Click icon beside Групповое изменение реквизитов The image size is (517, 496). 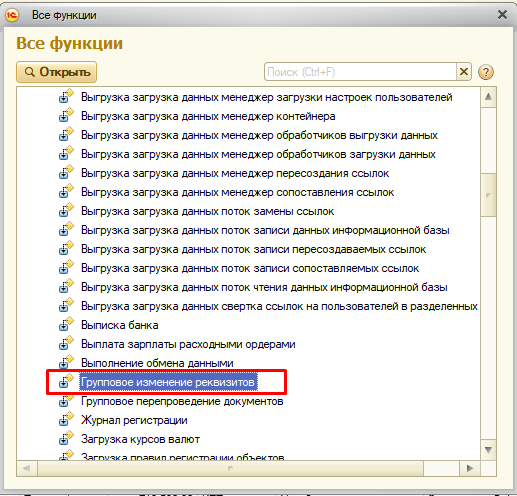(x=66, y=382)
